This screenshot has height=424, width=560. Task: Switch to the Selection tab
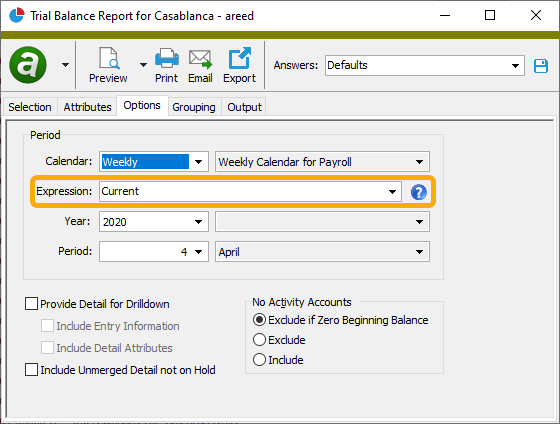(30, 107)
